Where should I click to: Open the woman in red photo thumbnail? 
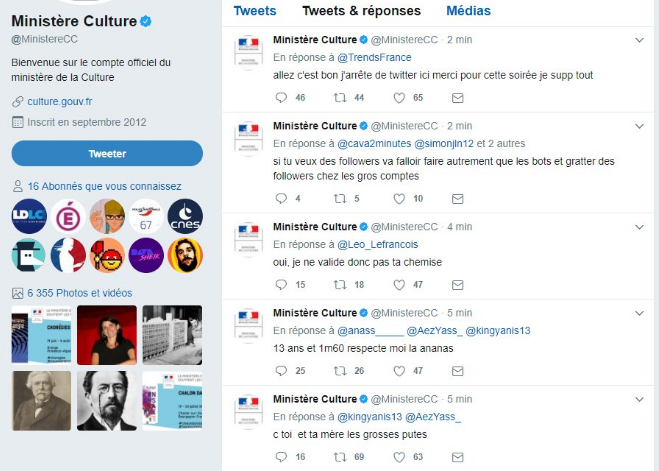pos(107,335)
